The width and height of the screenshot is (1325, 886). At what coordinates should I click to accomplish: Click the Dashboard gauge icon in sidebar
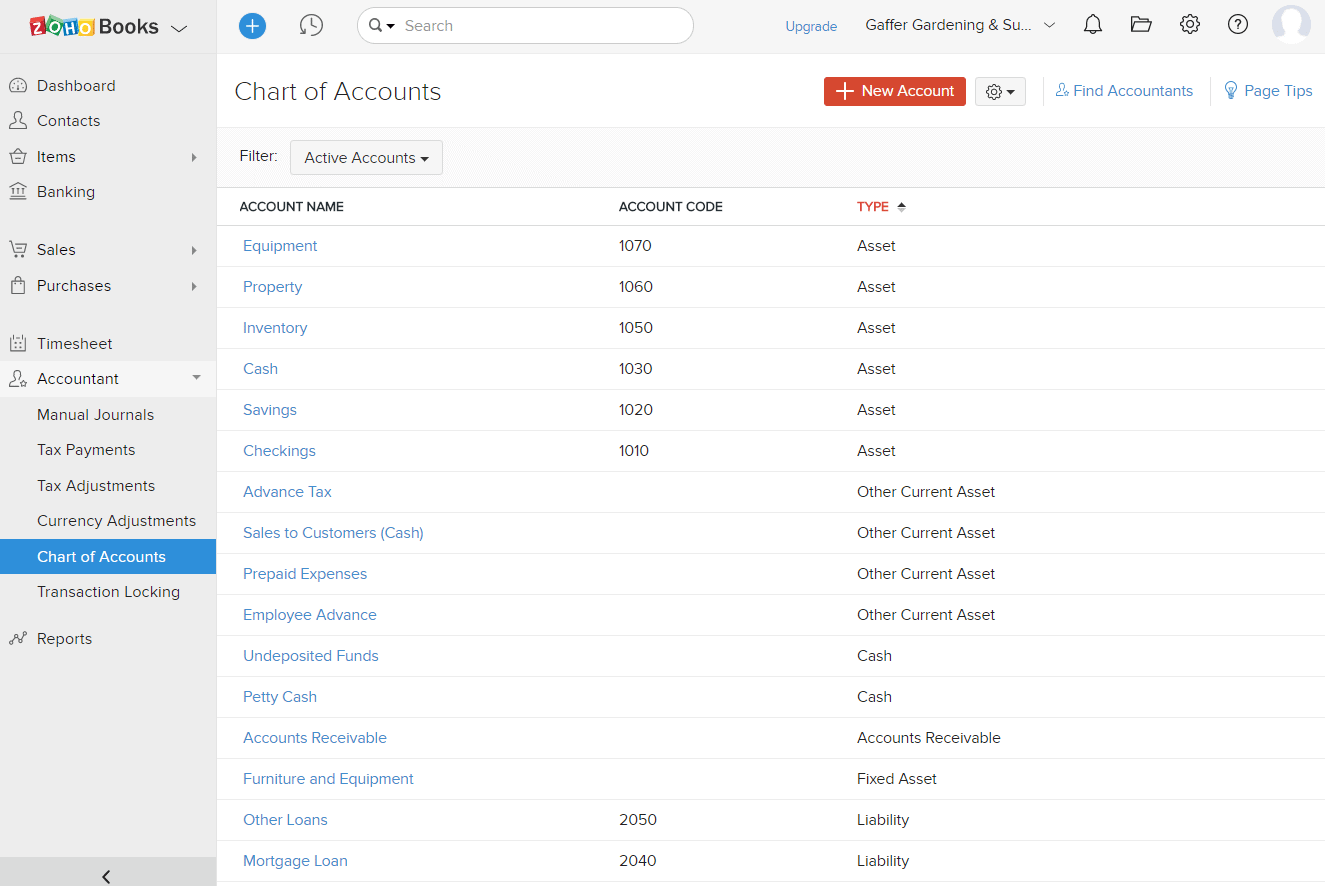click(x=18, y=86)
